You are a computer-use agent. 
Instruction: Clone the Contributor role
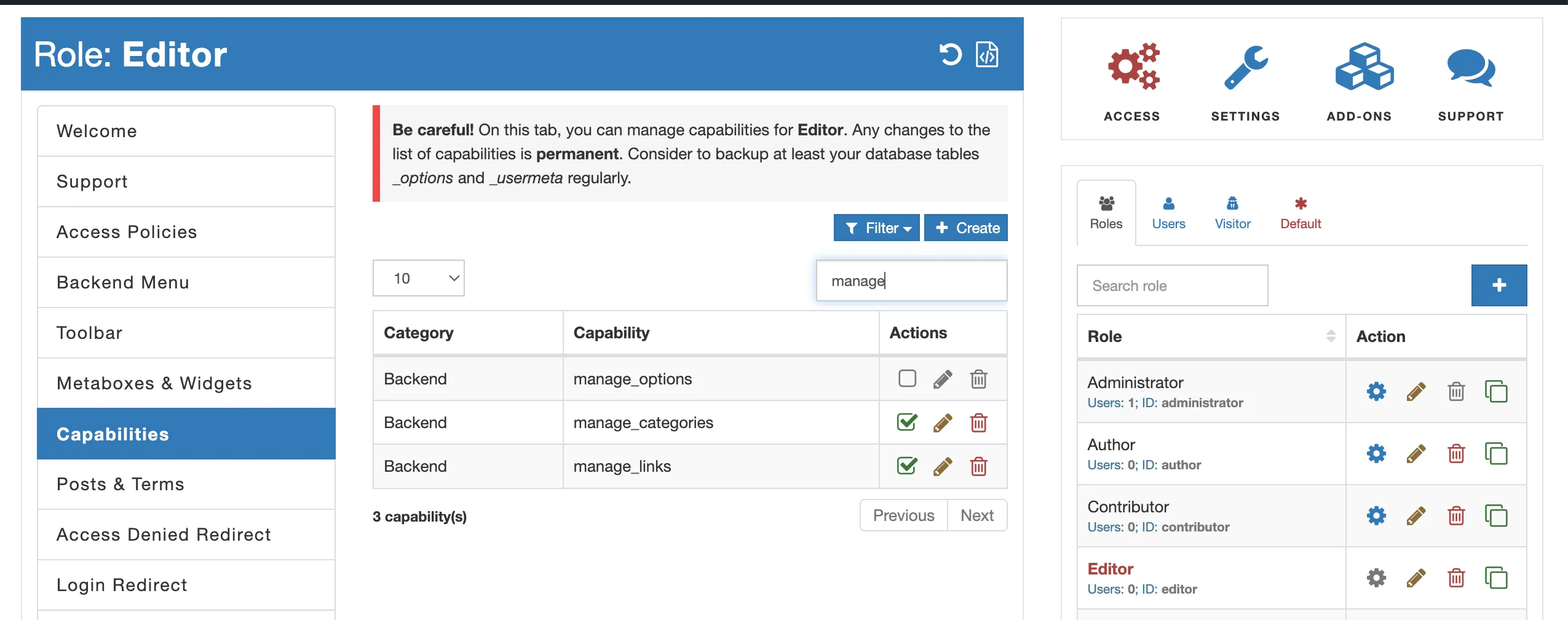click(1496, 515)
